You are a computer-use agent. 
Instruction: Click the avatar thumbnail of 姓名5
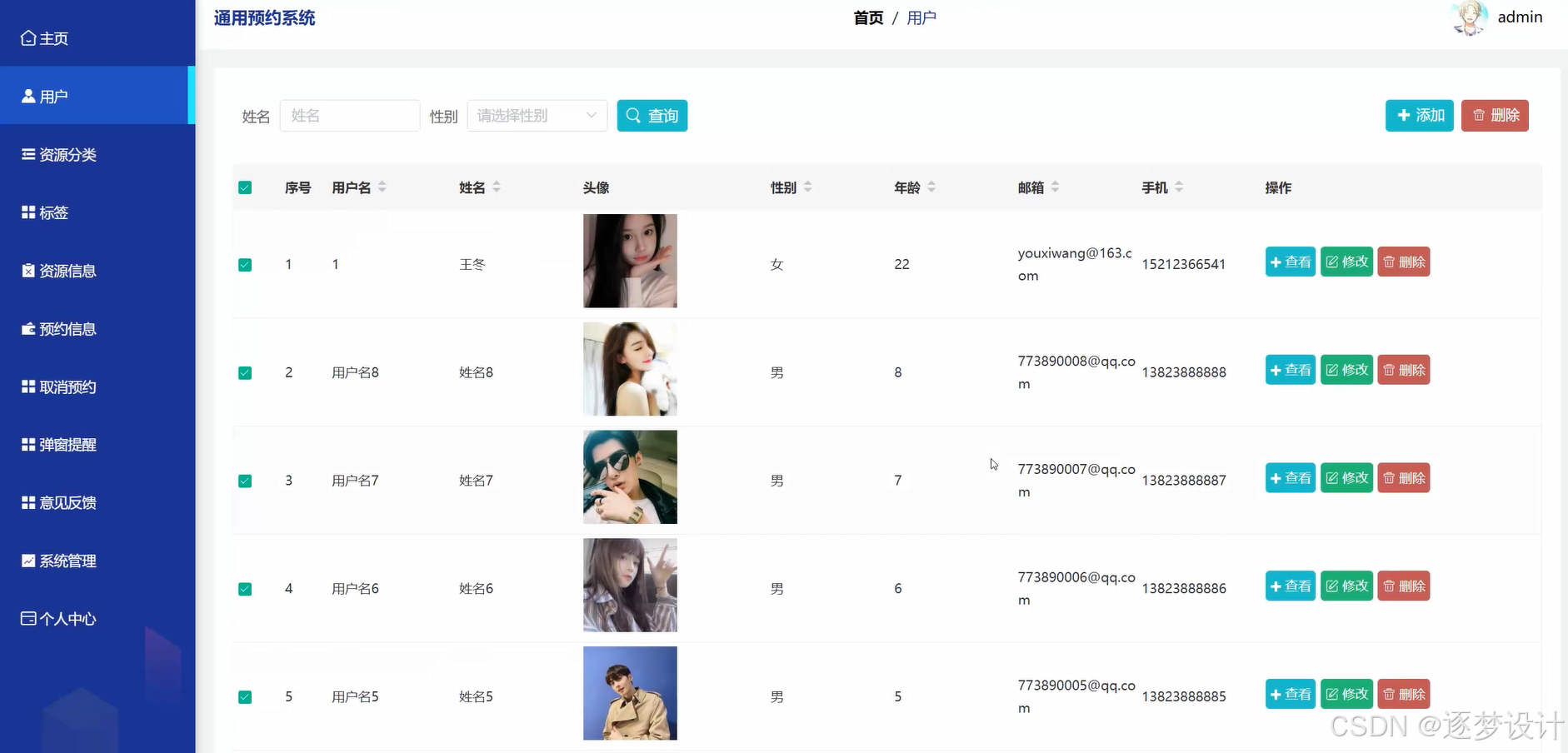click(x=630, y=693)
